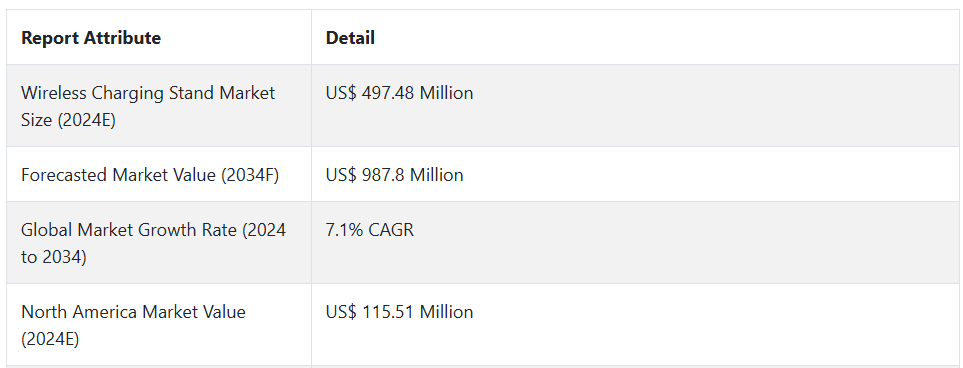Click the number 987.8
The width and height of the screenshot is (963, 368).
(383, 175)
